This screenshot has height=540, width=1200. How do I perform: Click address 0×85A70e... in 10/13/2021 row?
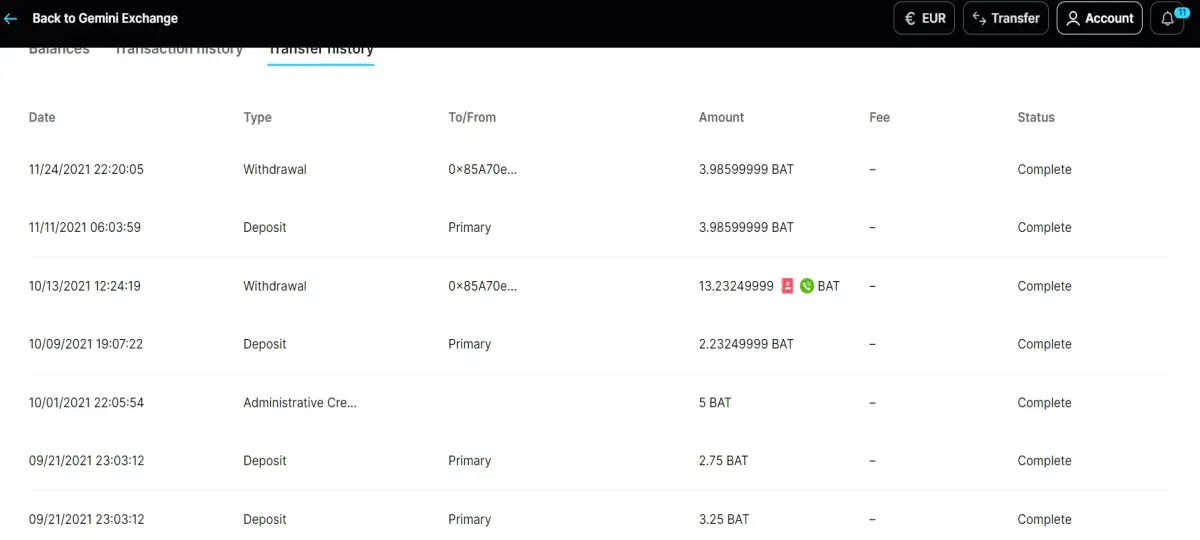[x=483, y=286]
